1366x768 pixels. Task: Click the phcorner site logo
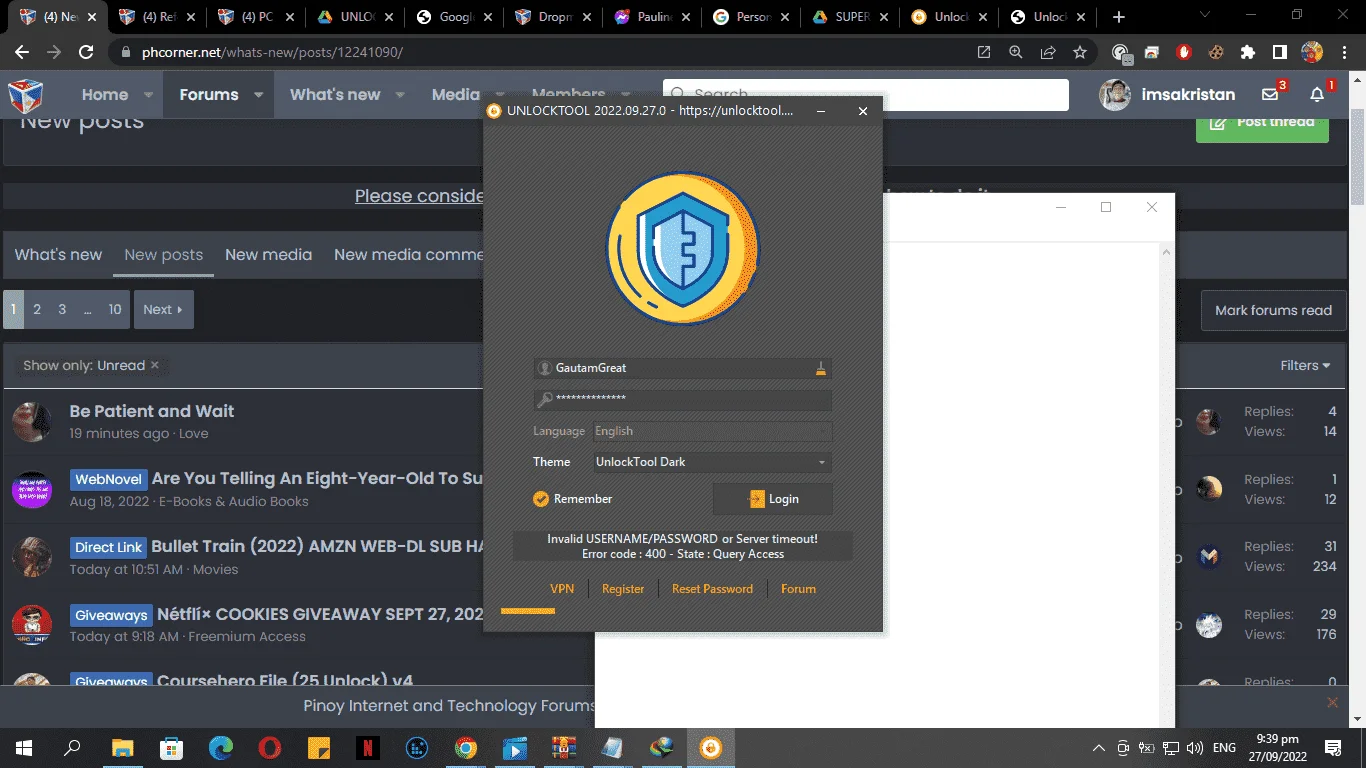pos(25,95)
